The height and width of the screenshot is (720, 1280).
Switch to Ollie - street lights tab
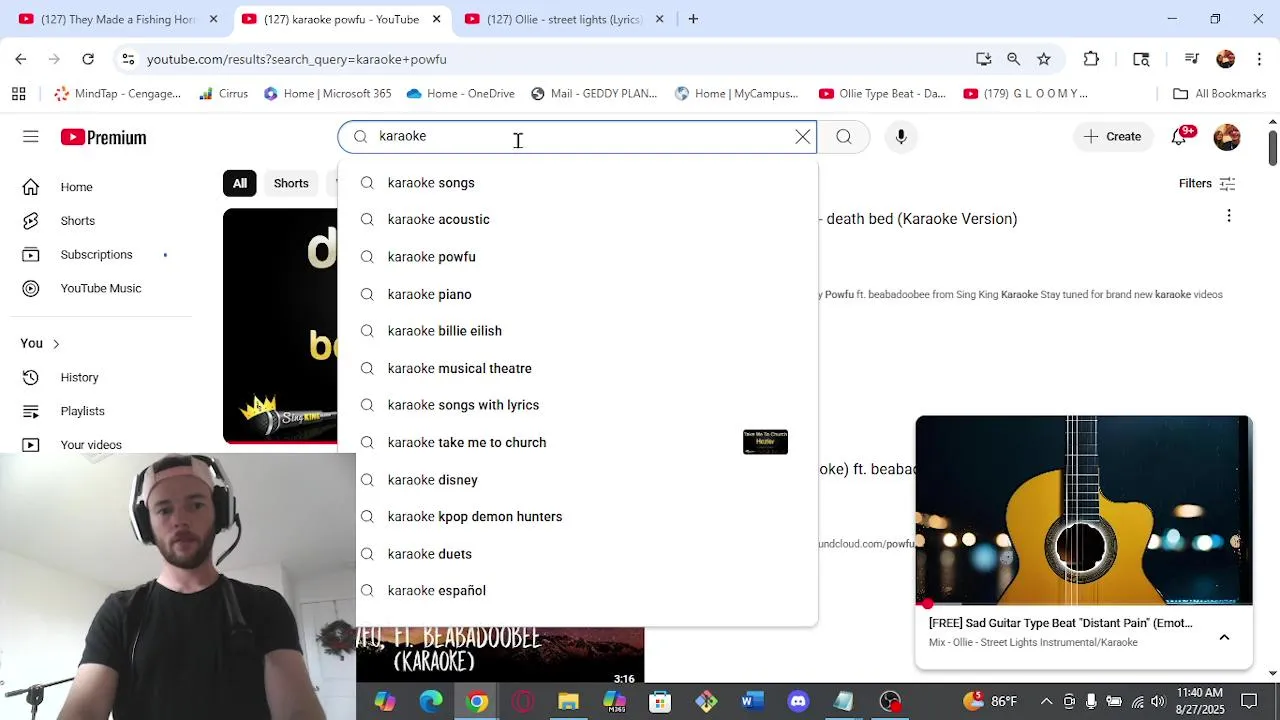(563, 19)
